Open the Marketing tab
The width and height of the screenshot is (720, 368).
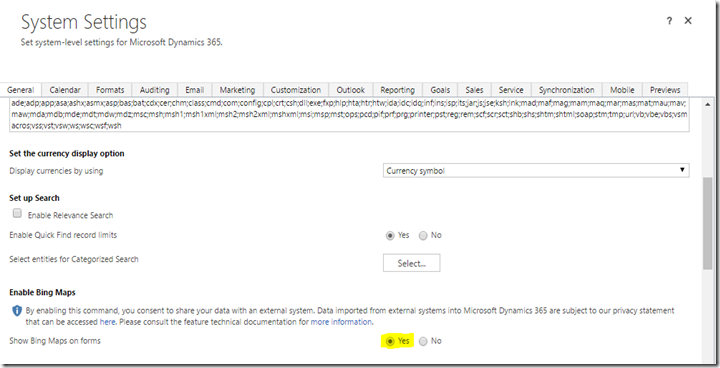coord(237,90)
